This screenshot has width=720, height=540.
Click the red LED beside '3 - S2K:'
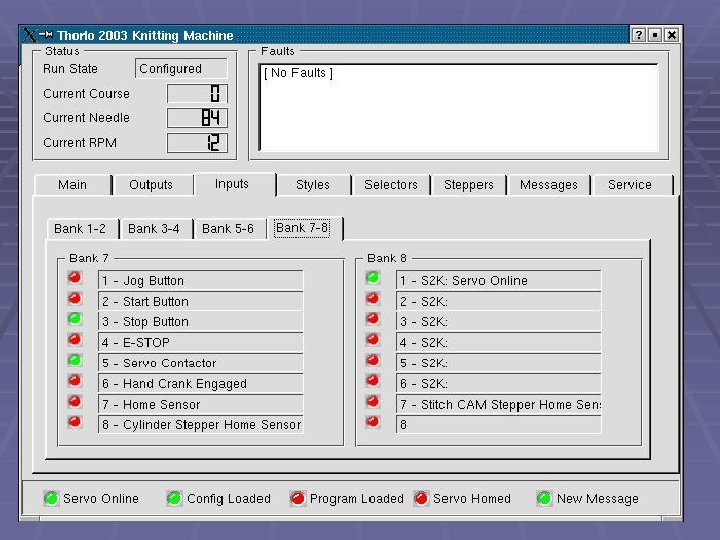(x=373, y=319)
